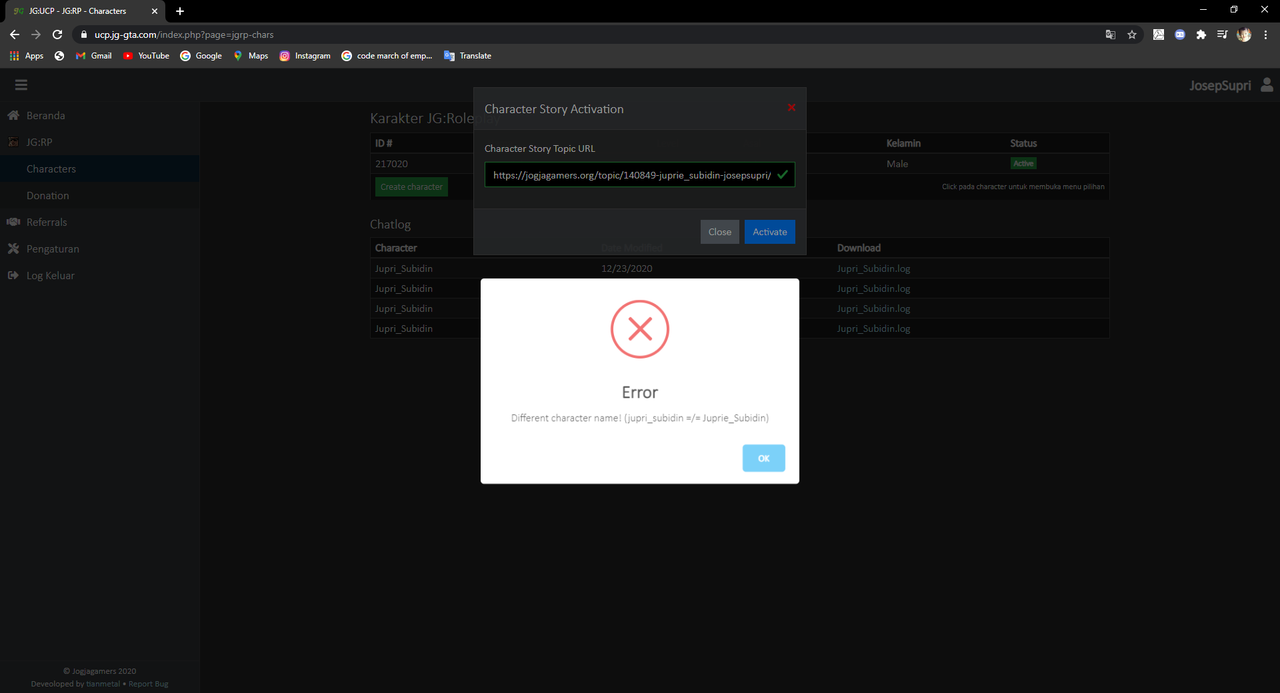1280x693 pixels.
Task: Open the Apps bookmark
Action: [27, 56]
